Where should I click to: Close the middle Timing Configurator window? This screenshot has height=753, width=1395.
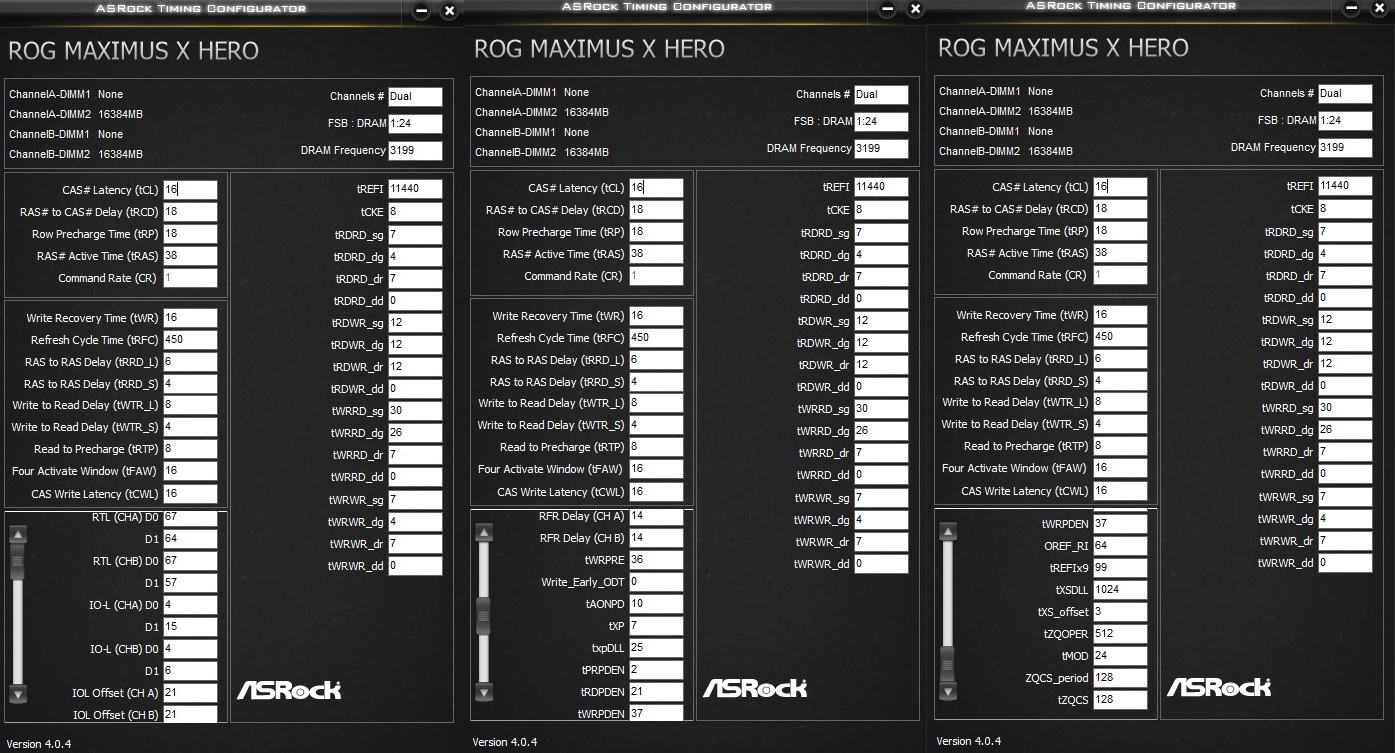click(915, 9)
